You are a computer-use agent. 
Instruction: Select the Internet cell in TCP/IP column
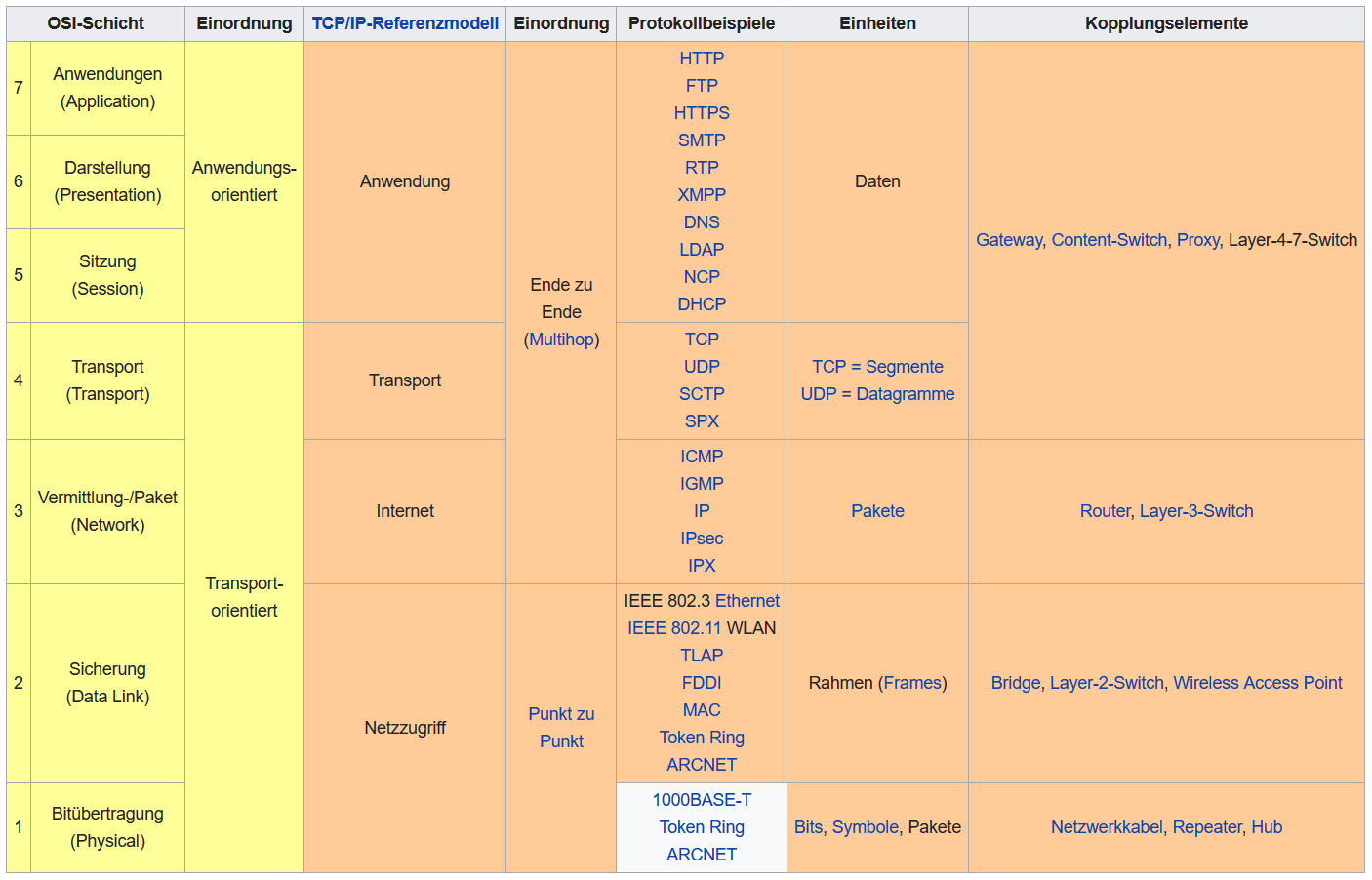pos(405,511)
